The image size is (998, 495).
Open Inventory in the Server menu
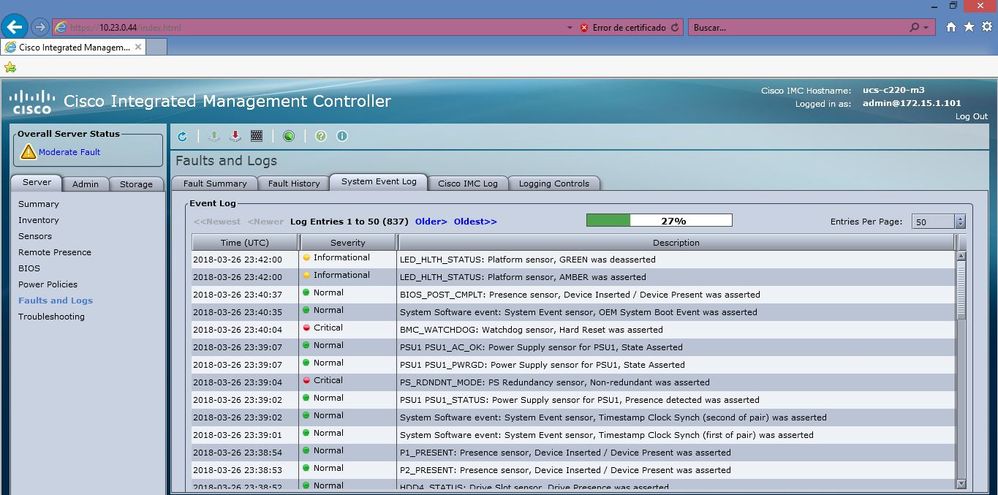coord(38,220)
